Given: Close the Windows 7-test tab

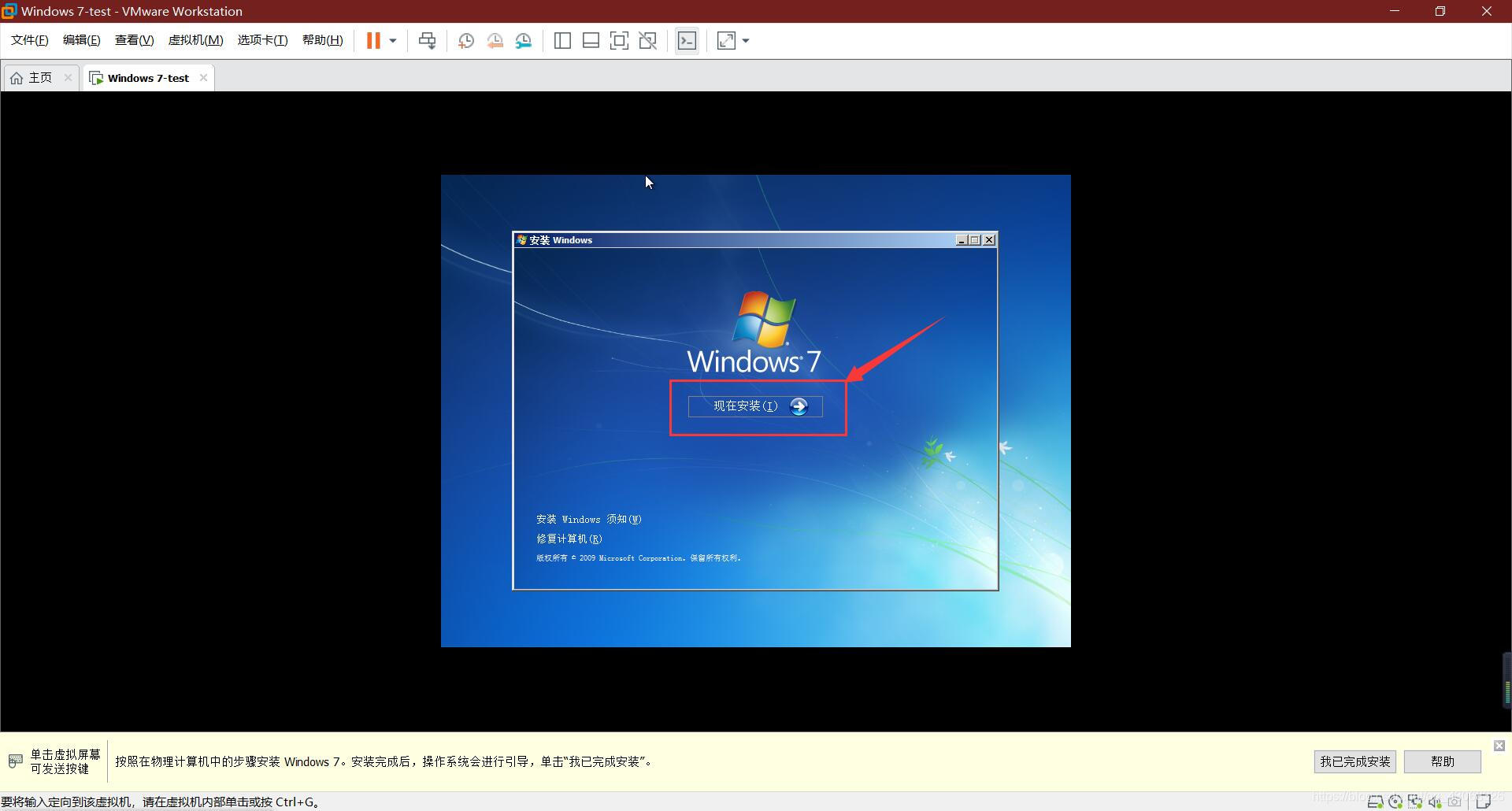Looking at the screenshot, I should coord(203,77).
